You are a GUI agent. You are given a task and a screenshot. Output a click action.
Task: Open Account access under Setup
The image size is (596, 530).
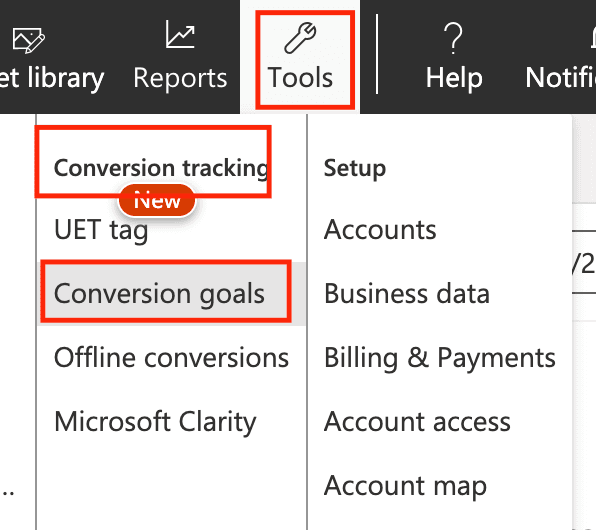click(417, 422)
